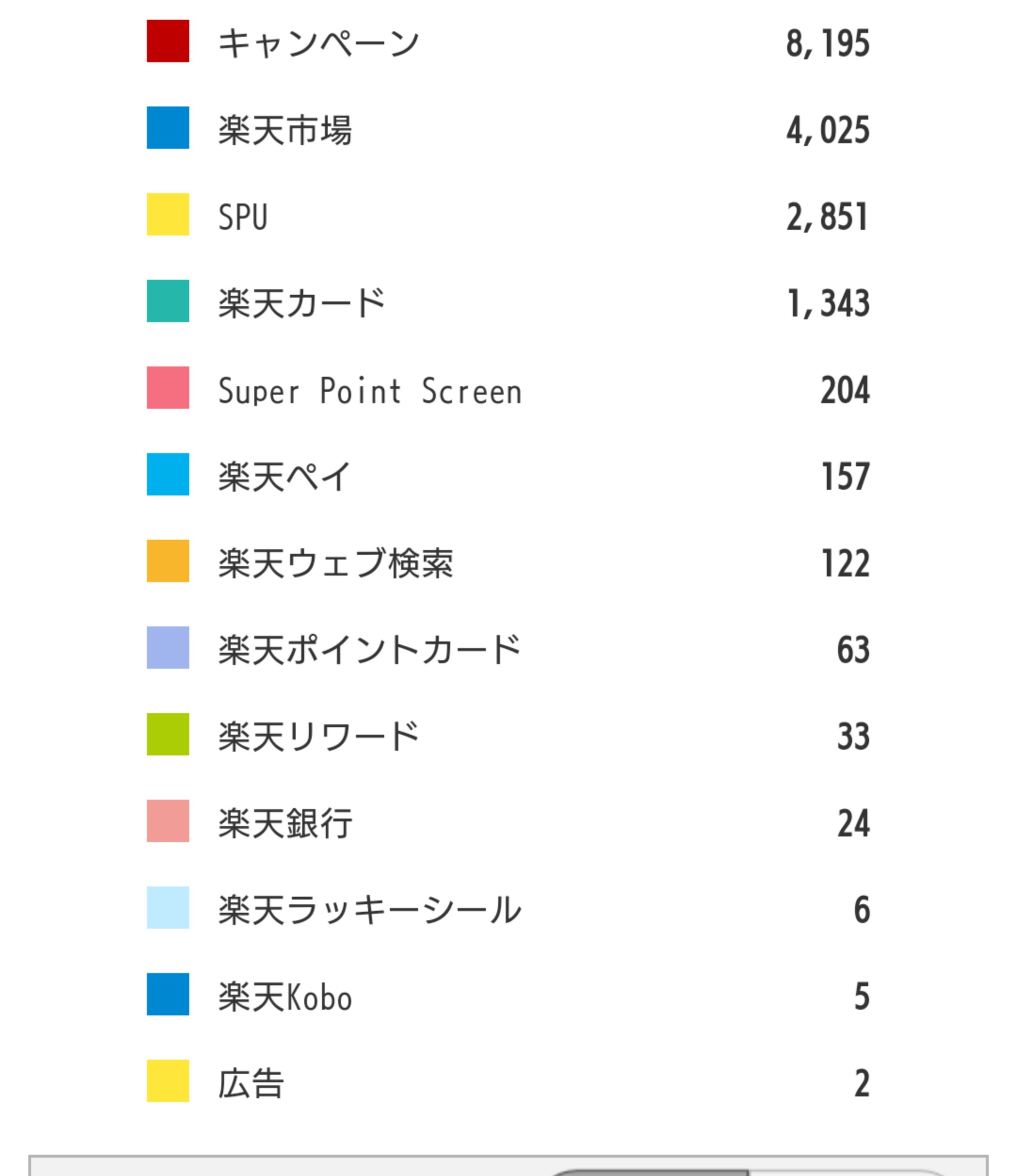Click the pale blue 楽天ラッキーシール swatch
1017x1176 pixels.
[x=168, y=908]
